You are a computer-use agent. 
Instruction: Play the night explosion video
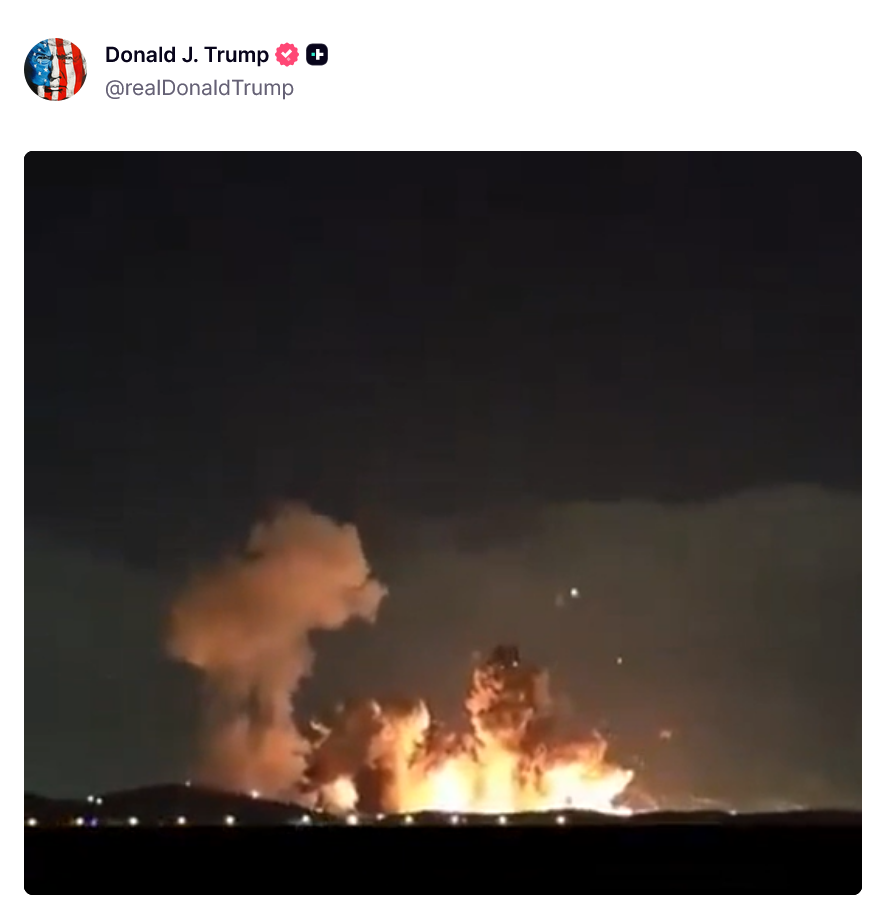(443, 523)
